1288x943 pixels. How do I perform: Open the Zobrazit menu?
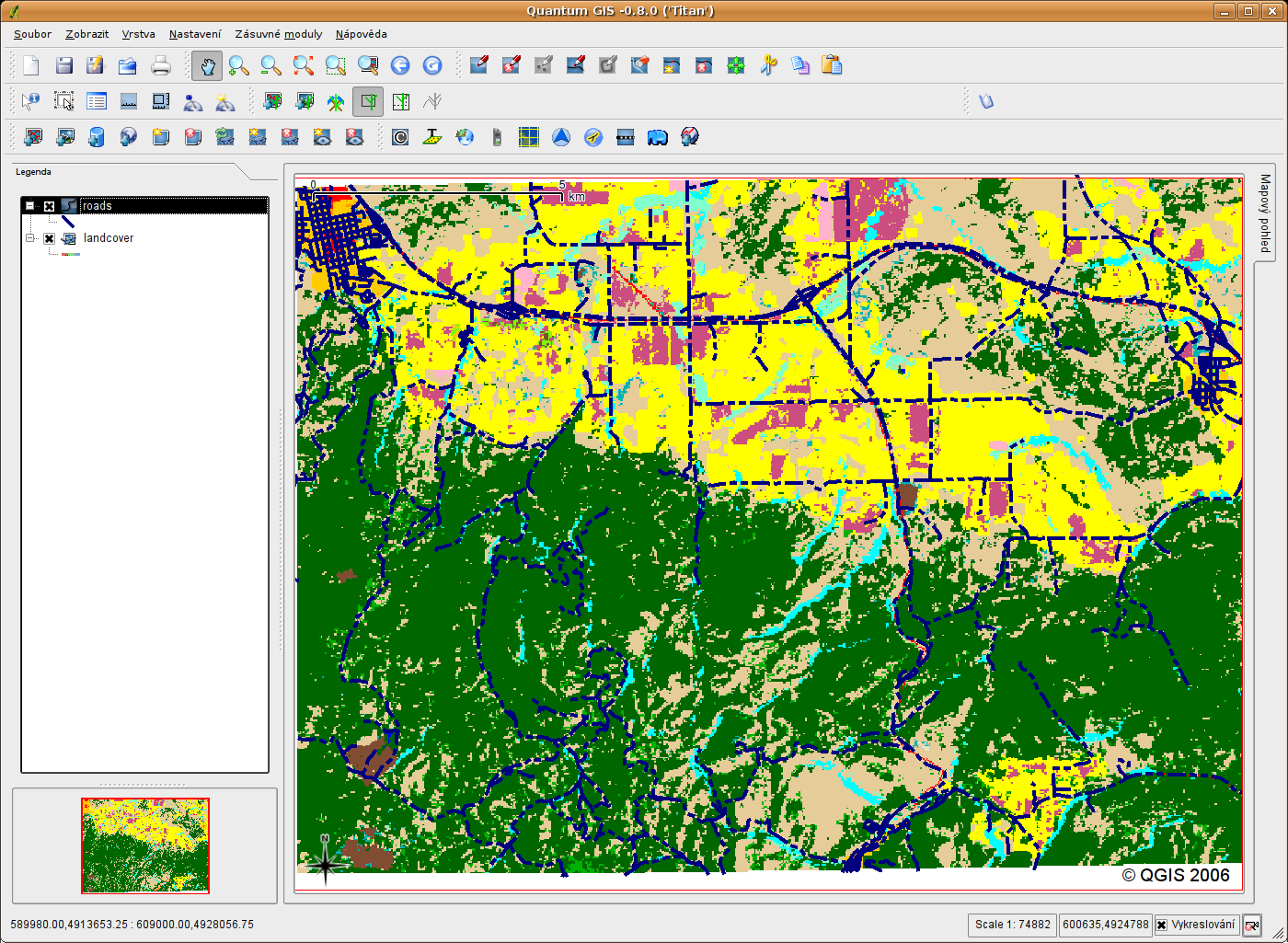[86, 34]
